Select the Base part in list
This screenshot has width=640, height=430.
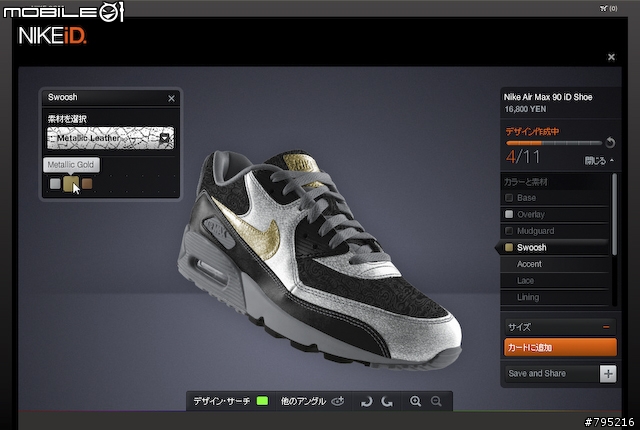point(555,198)
